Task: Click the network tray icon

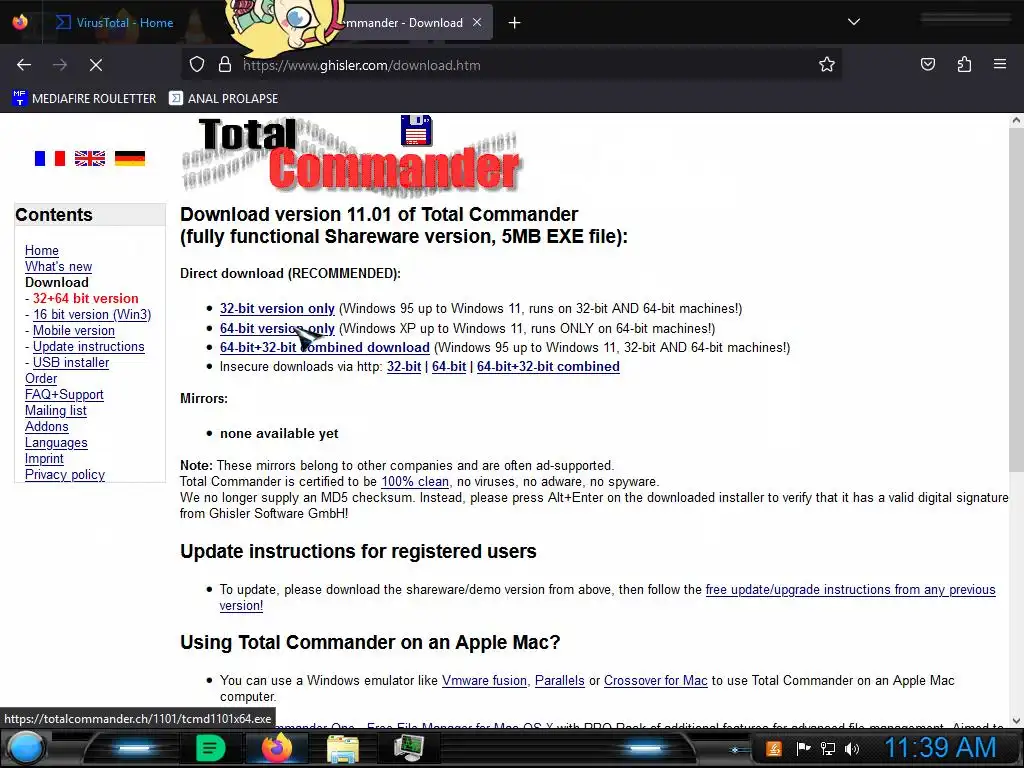Action: [828, 748]
